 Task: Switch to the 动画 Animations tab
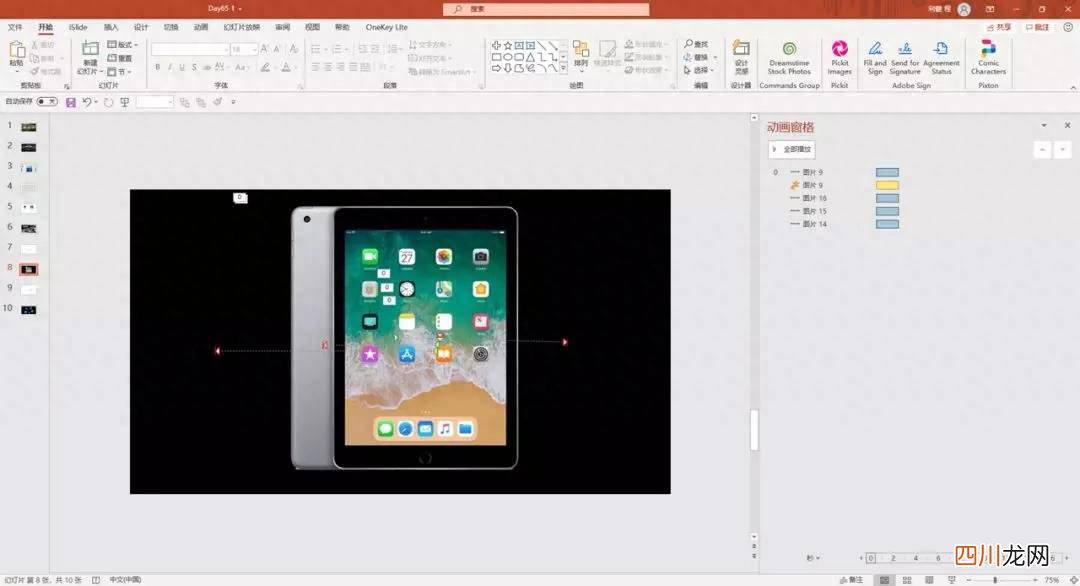(x=200, y=28)
